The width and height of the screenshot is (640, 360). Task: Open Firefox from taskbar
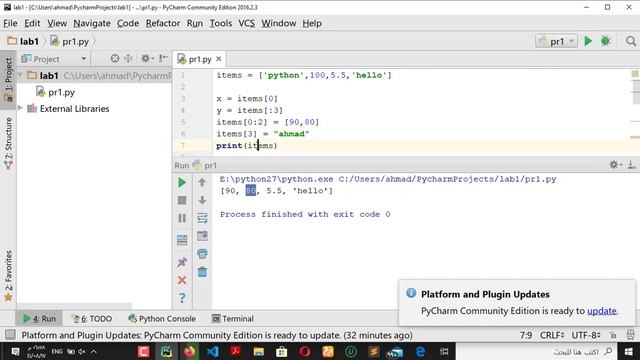(x=189, y=351)
